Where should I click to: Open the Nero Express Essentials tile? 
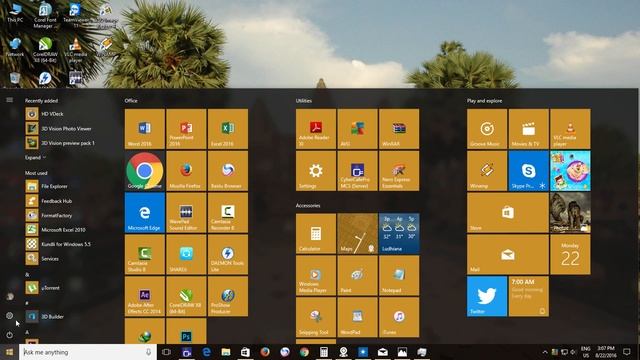(399, 171)
